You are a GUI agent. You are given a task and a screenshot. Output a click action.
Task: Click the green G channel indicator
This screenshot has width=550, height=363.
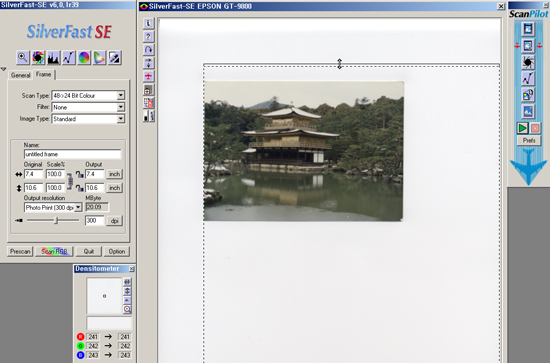pos(80,346)
